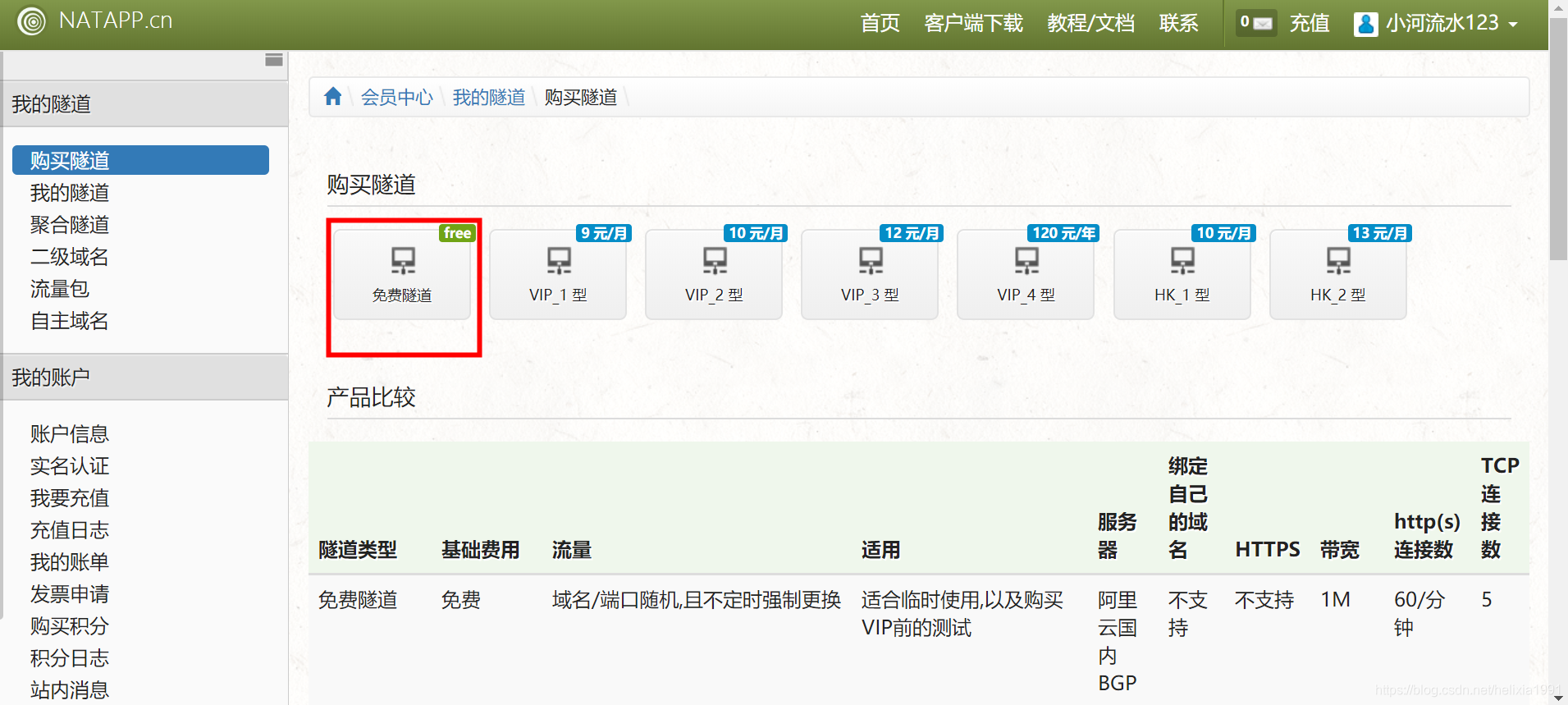
Task: Select the HK_1 型 tunnel card
Action: (x=1182, y=274)
